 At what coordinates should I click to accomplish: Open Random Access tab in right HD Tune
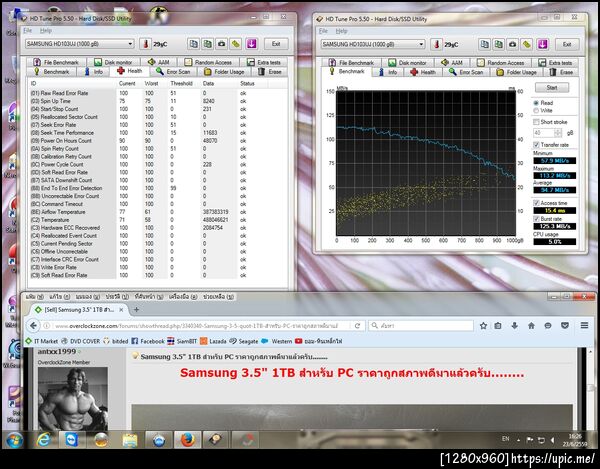500,63
